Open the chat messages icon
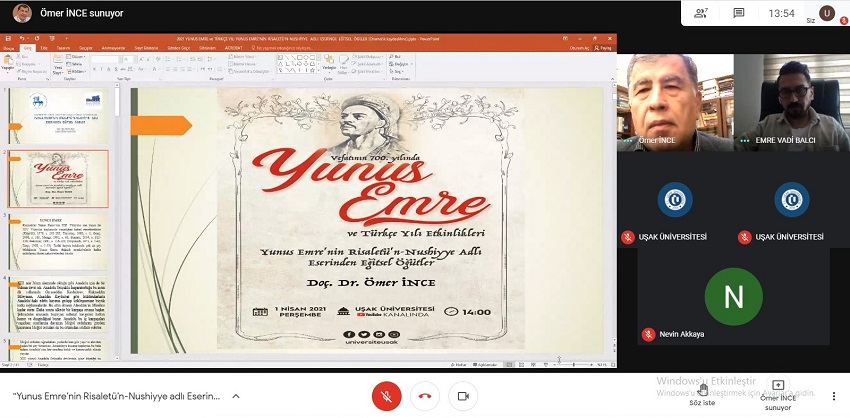Viewport: 850px width, 418px height. coord(739,13)
